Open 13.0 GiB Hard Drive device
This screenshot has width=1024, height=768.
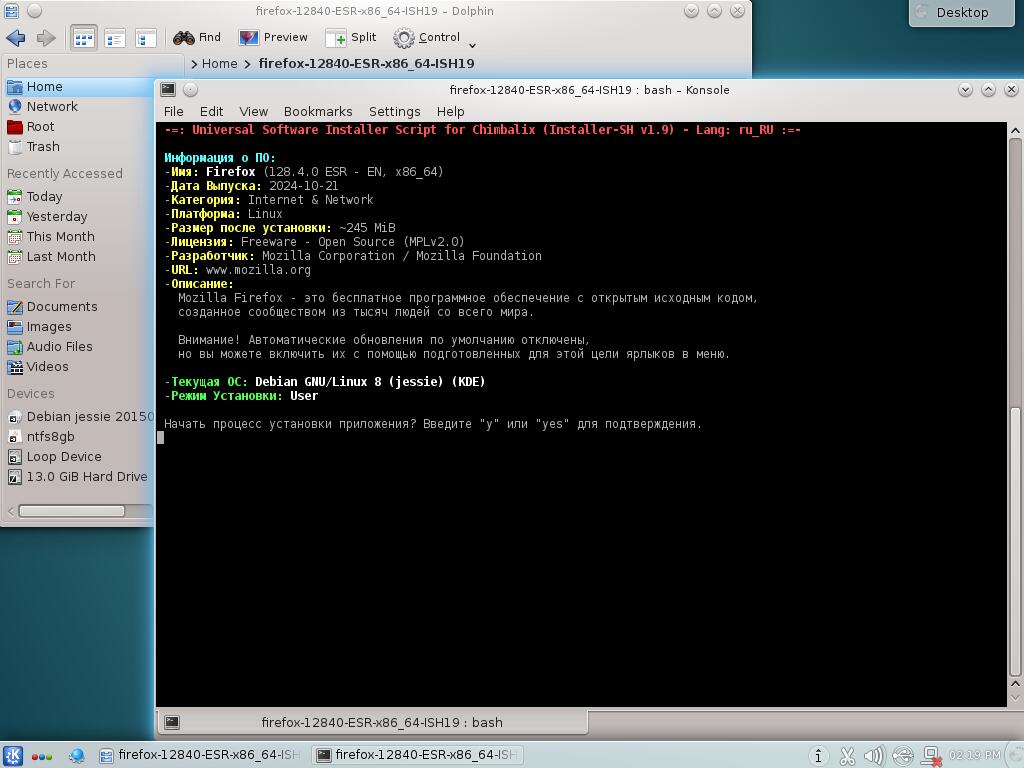[78, 477]
